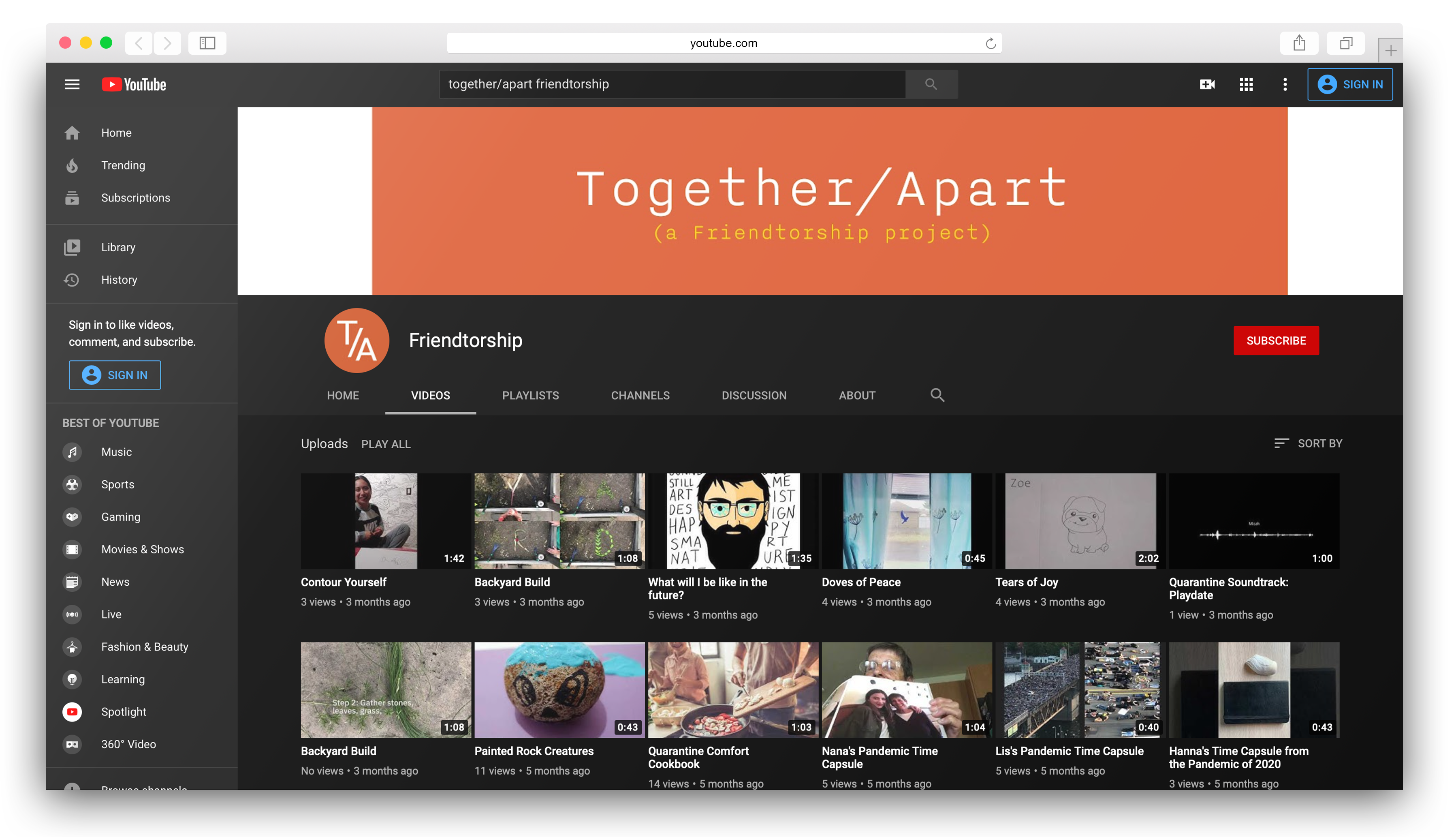The height and width of the screenshot is (837, 1456).
Task: Click the Library sidebar icon
Action: pos(72,247)
